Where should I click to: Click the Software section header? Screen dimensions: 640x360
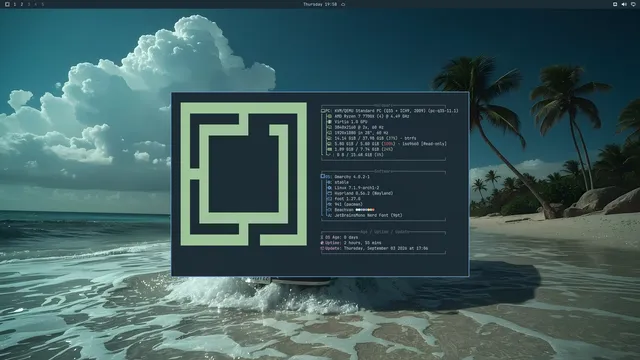pos(383,171)
